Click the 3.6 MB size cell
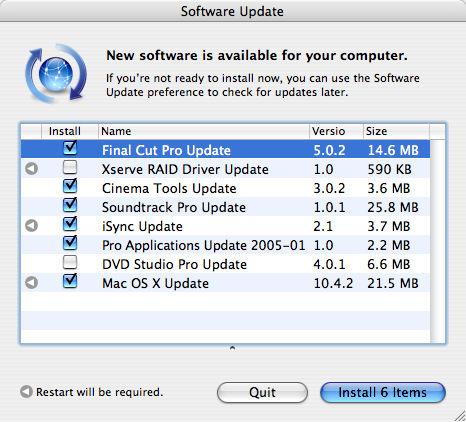The height and width of the screenshot is (422, 466). [389, 188]
